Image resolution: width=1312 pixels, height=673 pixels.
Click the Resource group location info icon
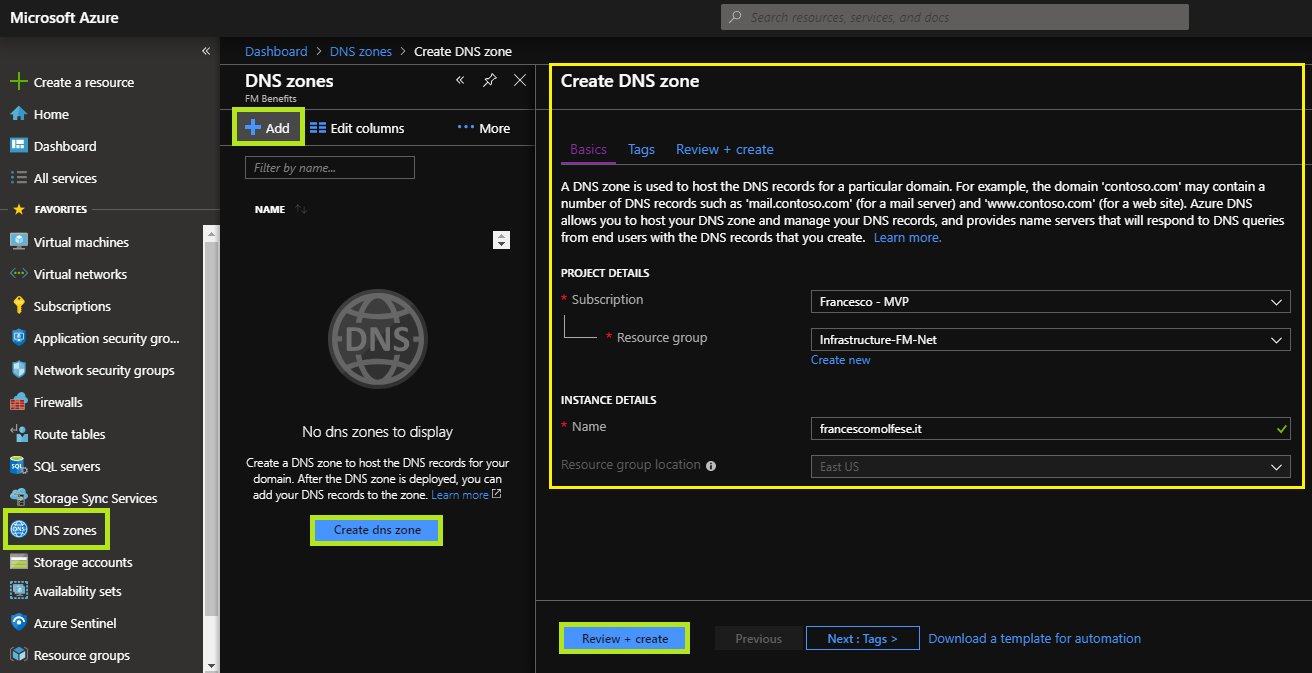point(711,466)
